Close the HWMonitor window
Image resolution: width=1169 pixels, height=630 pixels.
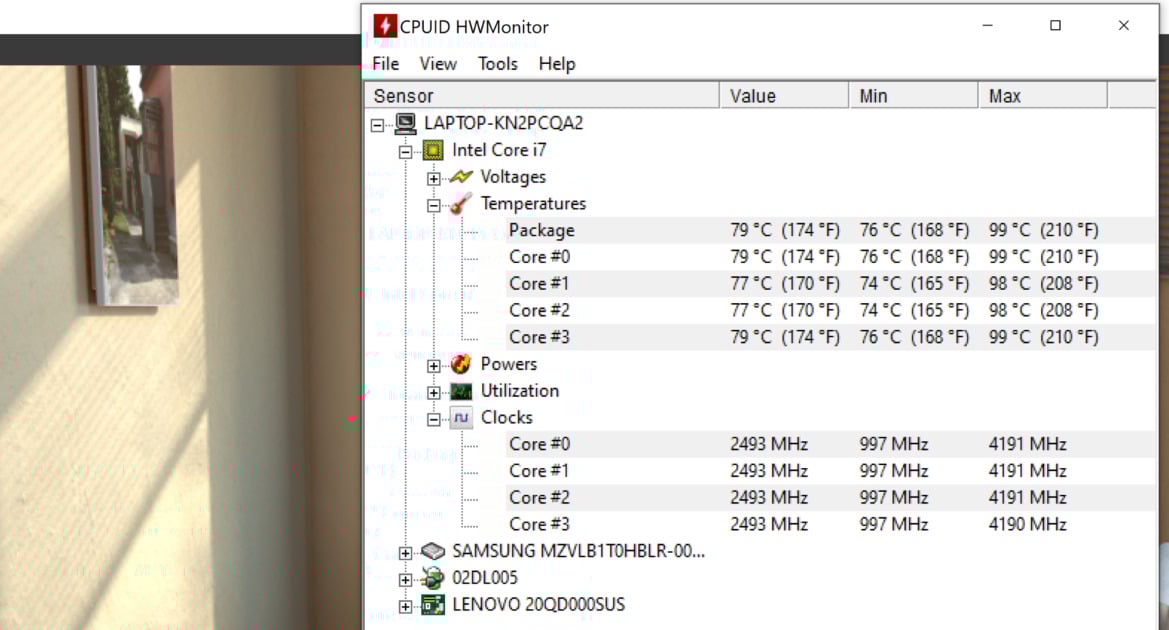(1124, 26)
